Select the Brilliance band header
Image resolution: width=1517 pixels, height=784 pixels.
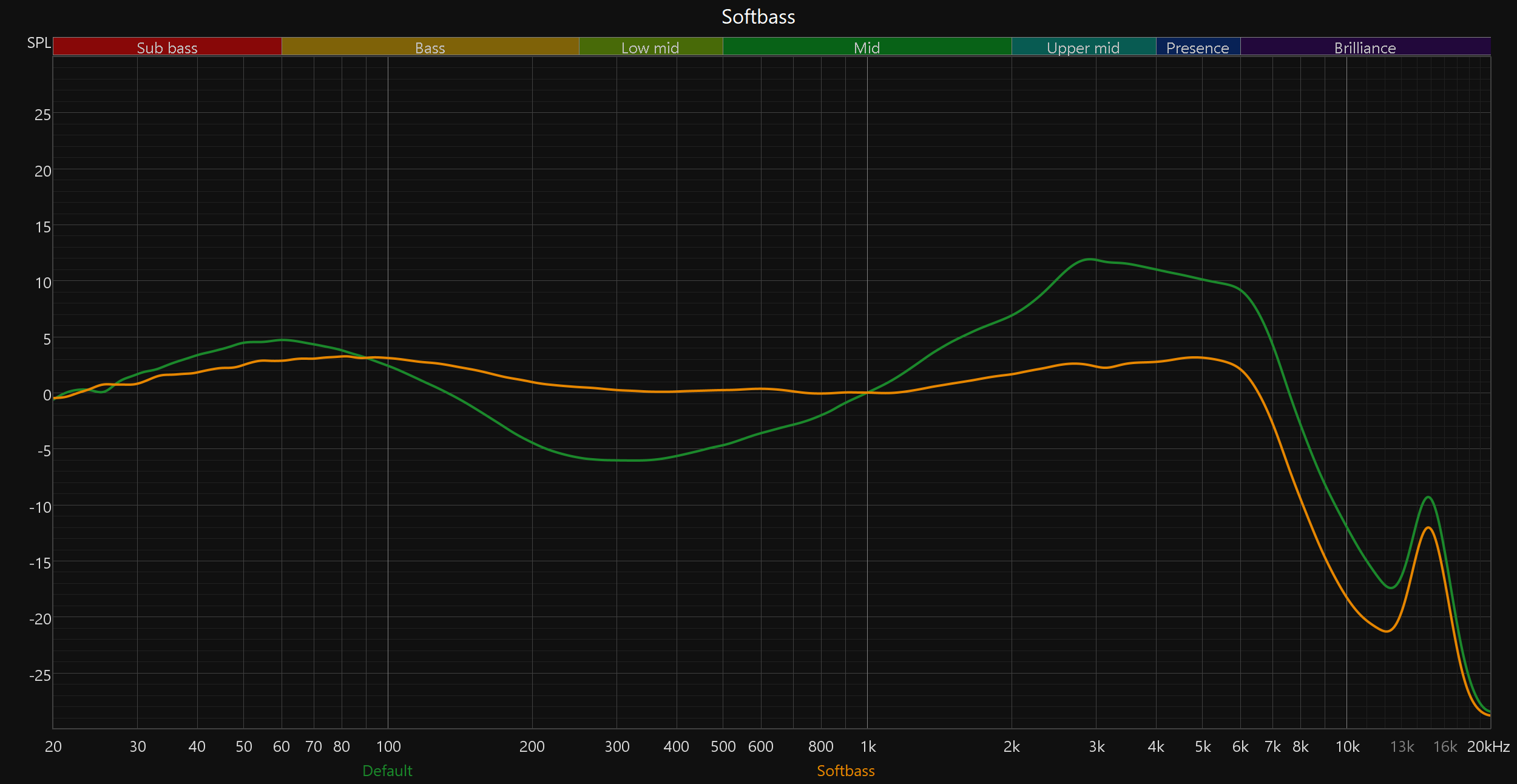point(1365,47)
